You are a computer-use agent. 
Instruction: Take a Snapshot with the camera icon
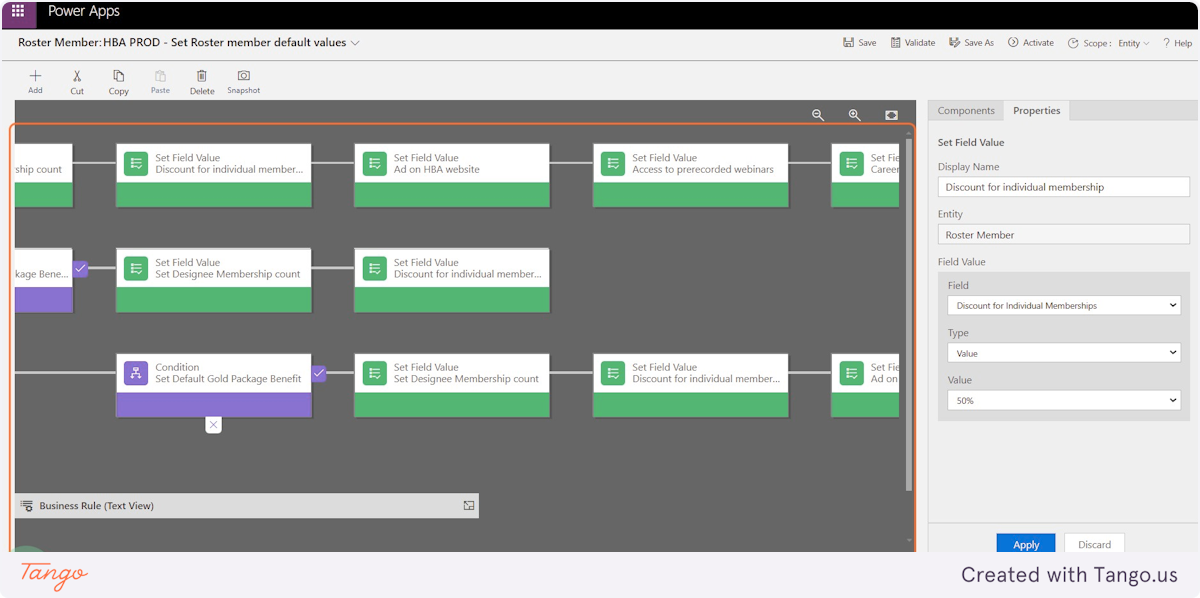pyautogui.click(x=243, y=76)
